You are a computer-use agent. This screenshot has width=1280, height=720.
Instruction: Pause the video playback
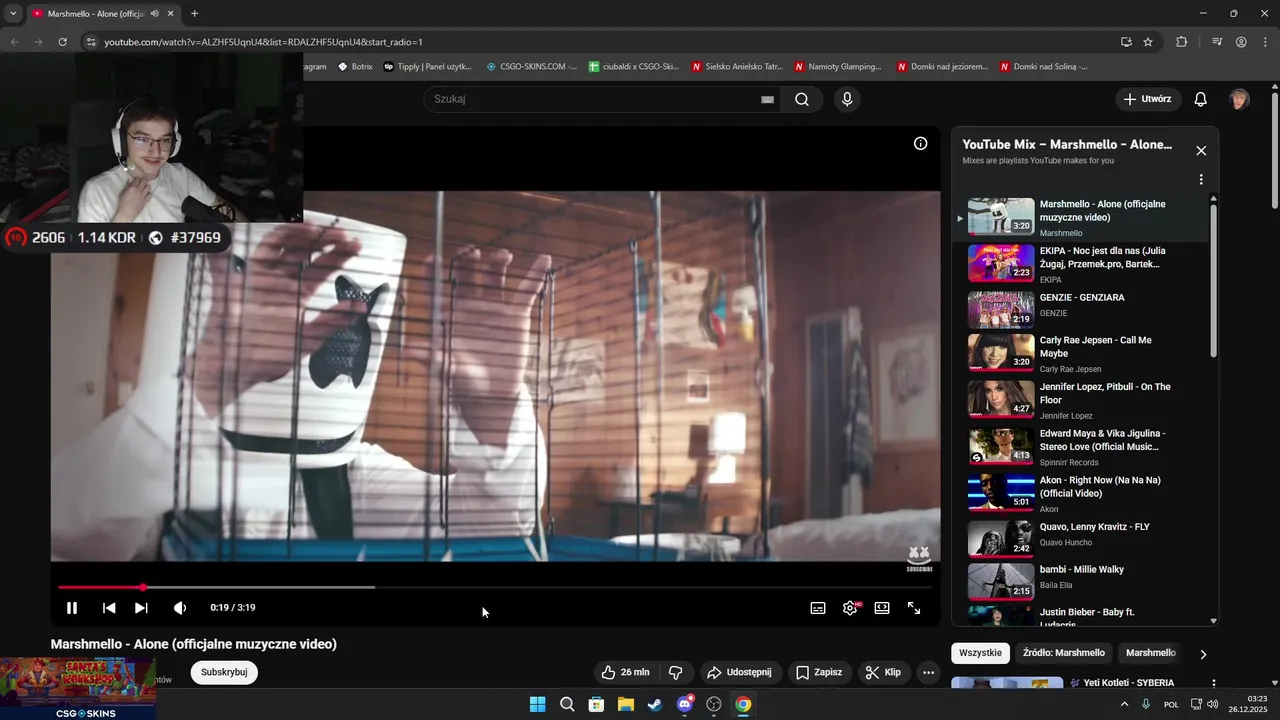click(x=72, y=608)
